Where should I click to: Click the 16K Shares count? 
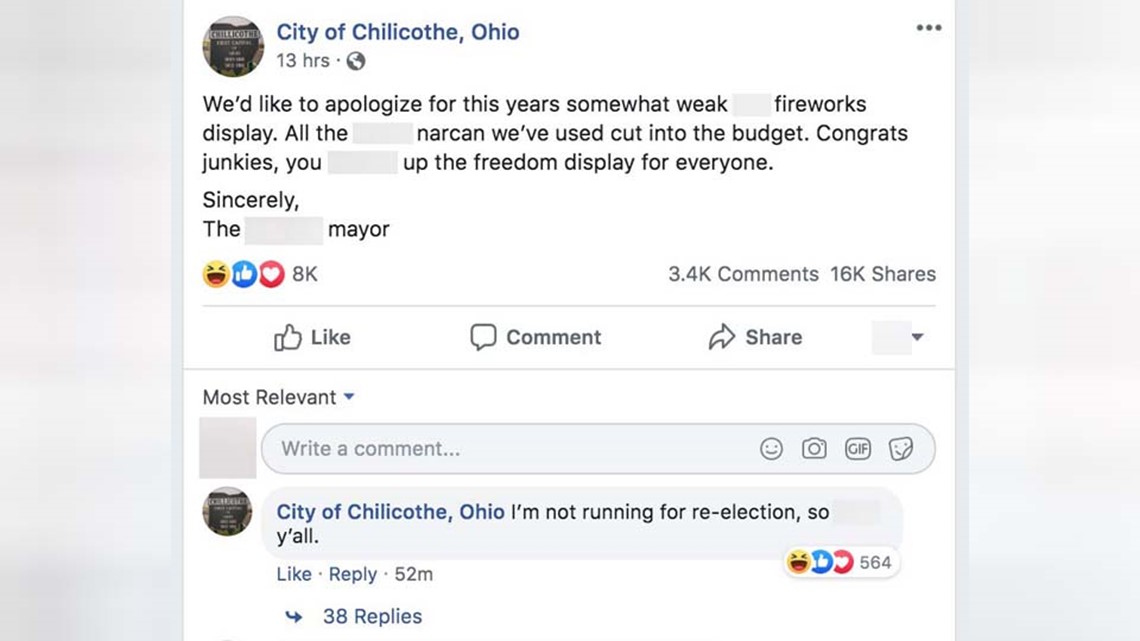tap(883, 274)
